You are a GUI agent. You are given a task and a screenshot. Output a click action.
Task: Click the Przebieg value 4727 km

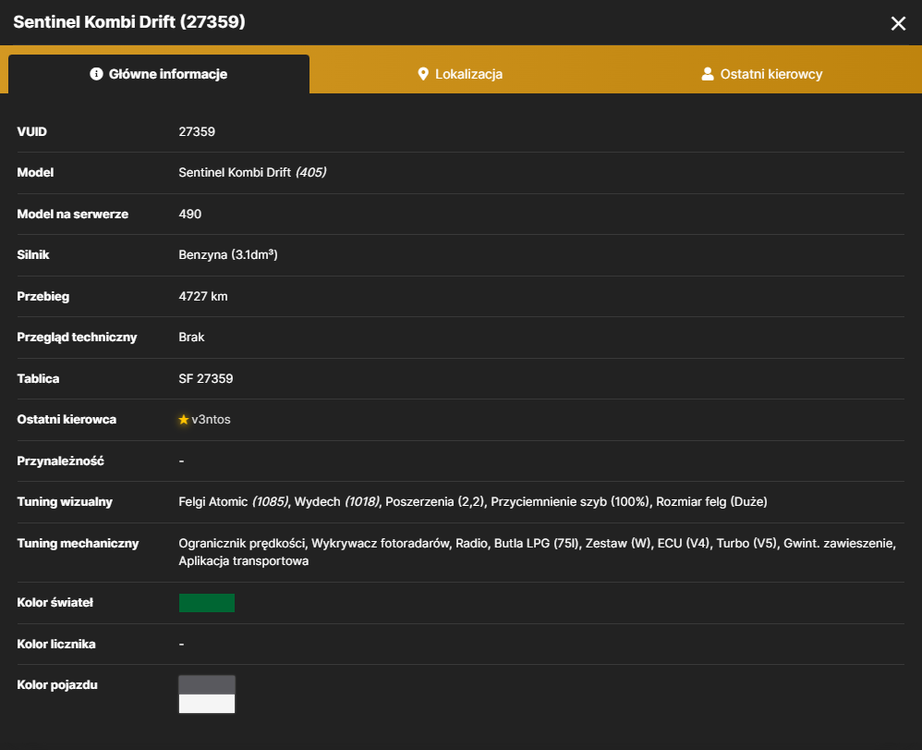click(203, 296)
